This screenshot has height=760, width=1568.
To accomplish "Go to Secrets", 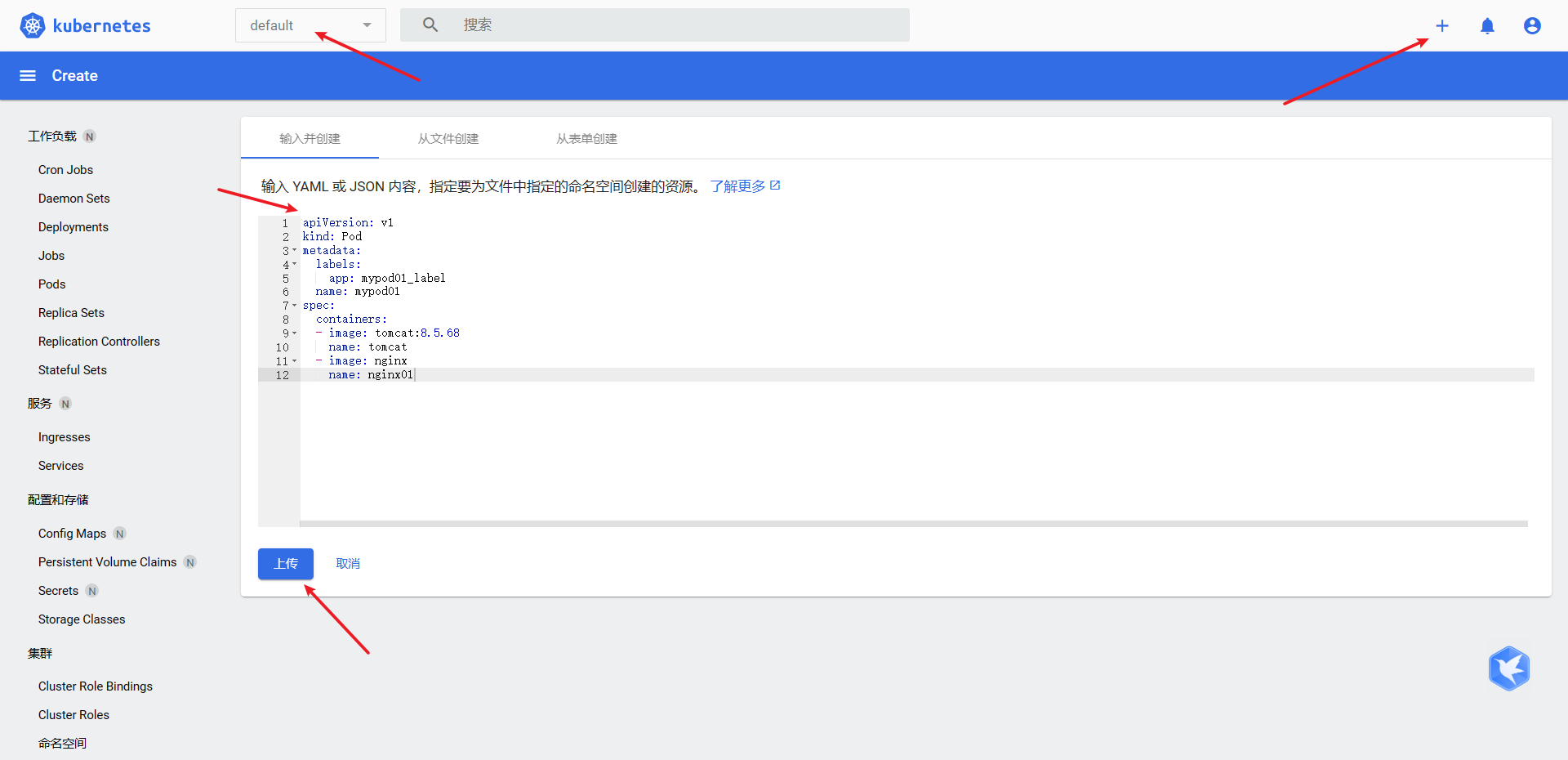I will (58, 591).
